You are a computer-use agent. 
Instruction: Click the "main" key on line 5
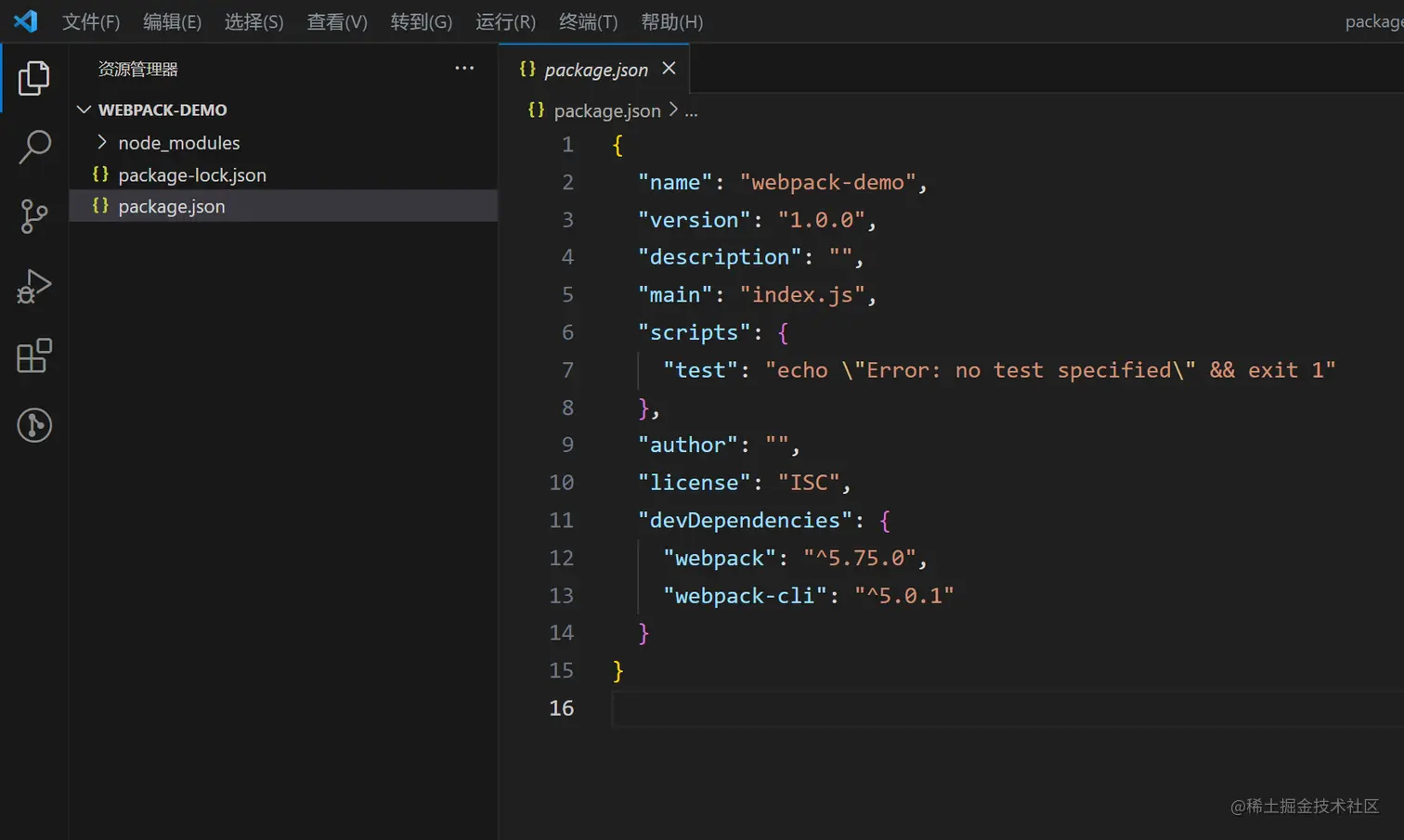coord(675,295)
